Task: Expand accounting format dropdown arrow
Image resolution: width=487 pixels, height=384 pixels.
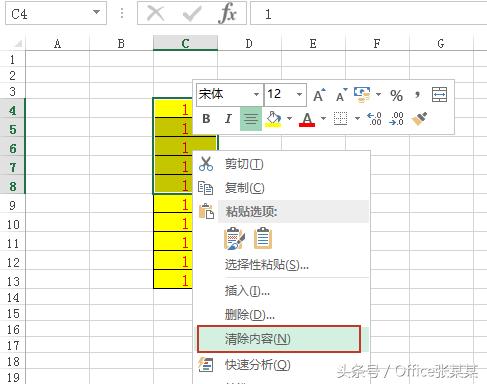Action: pyautogui.click(x=378, y=95)
